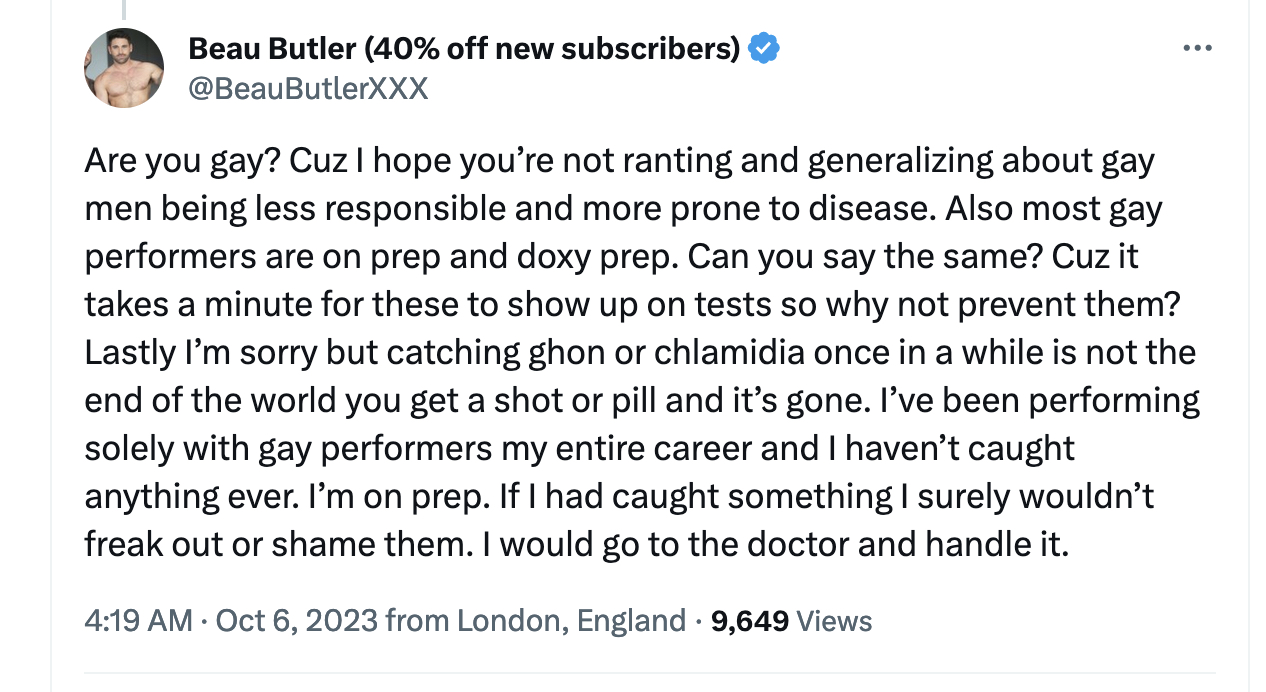Open the @BeauButlerXXX handle link
The width and height of the screenshot is (1266, 692).
pos(308,89)
